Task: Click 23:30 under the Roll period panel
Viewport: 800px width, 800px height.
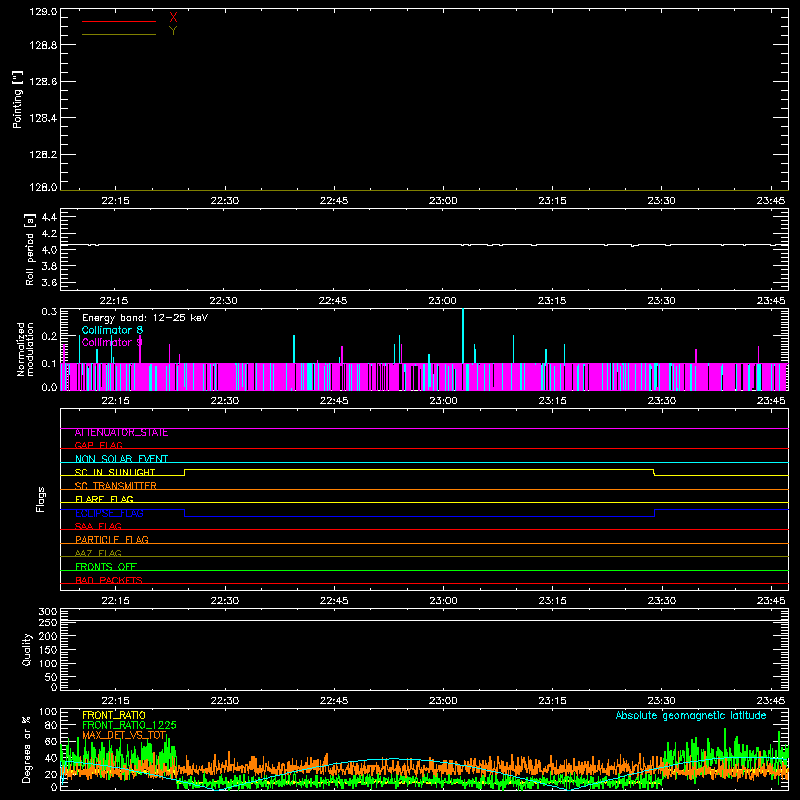Action: pos(661,301)
